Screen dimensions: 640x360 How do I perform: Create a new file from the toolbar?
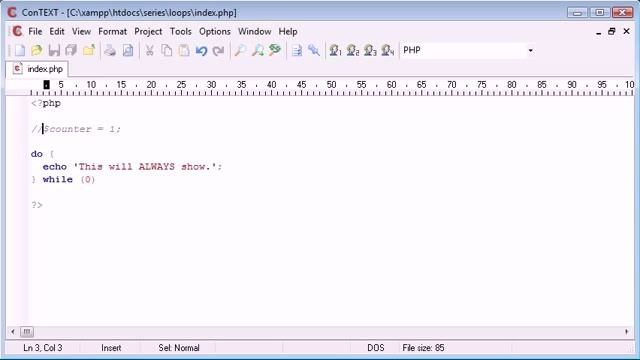(20, 51)
